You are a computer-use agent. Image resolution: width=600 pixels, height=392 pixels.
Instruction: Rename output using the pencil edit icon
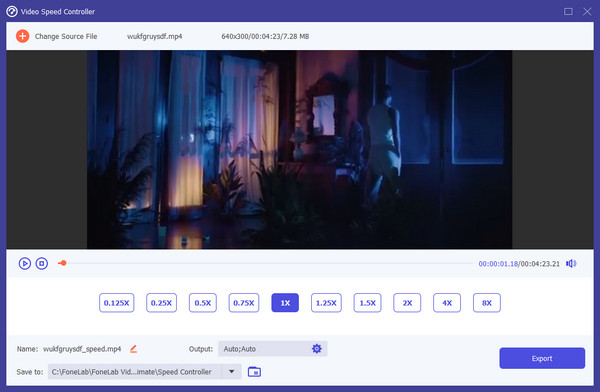click(x=134, y=349)
